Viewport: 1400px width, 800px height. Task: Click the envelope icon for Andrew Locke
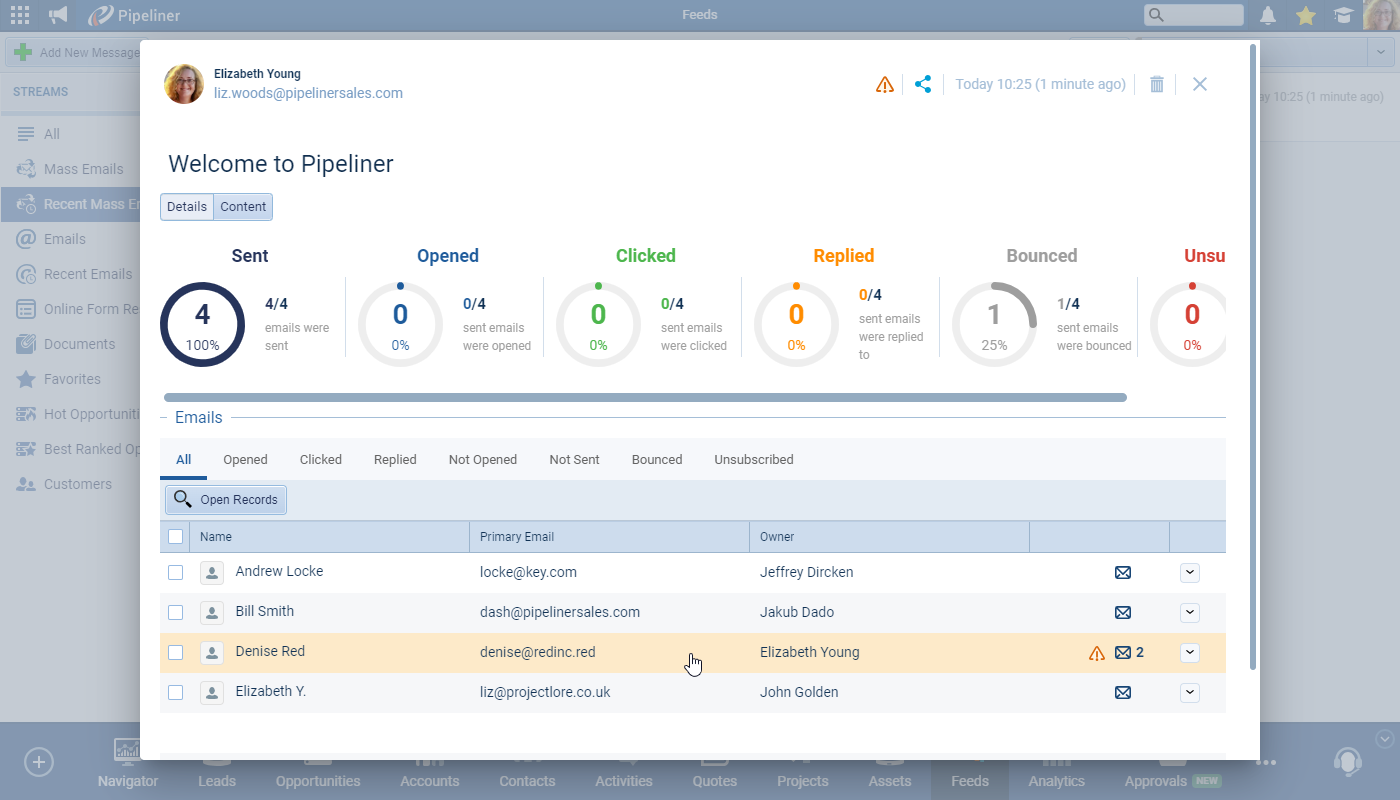click(1123, 572)
